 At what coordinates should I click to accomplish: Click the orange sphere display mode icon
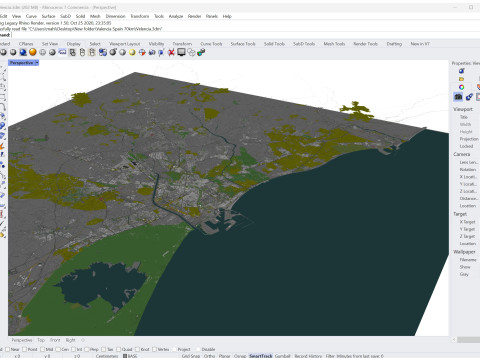[x=33, y=52]
